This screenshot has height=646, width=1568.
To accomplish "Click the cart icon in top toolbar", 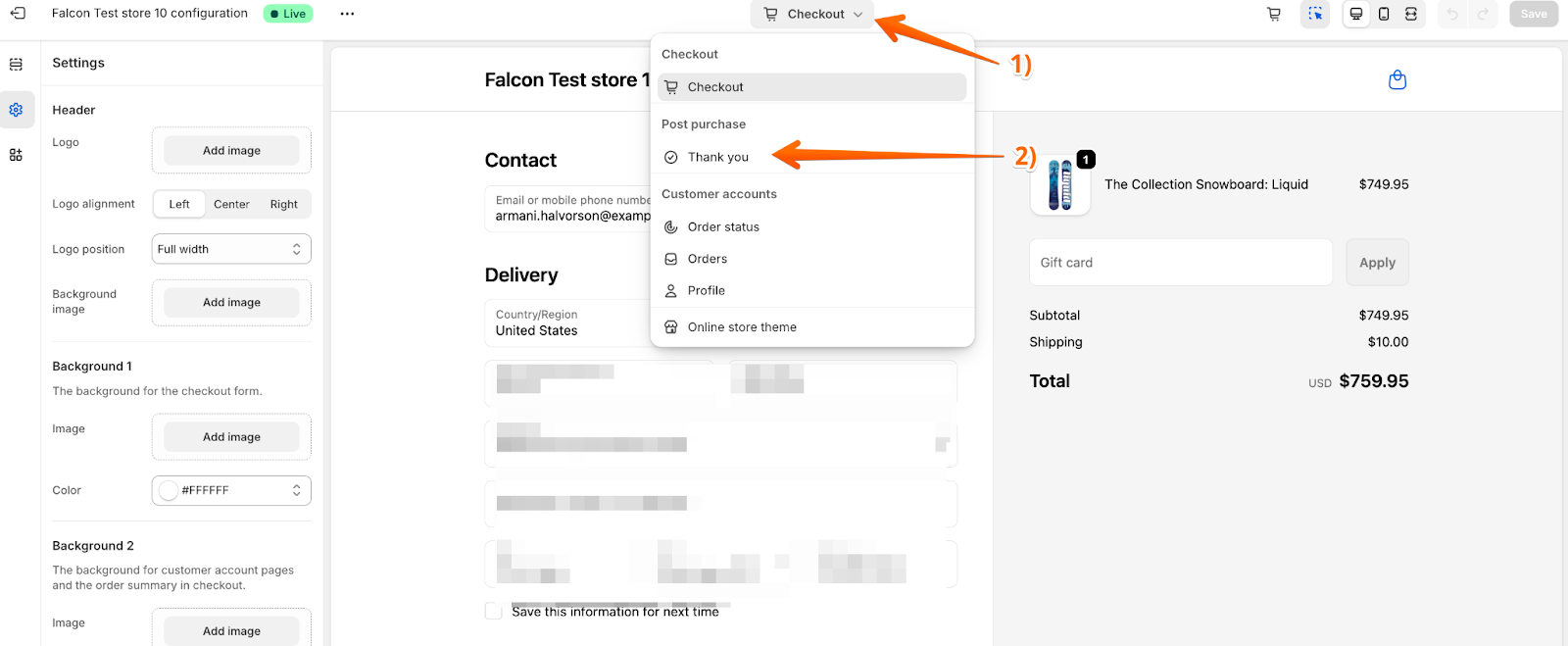I will (1273, 14).
